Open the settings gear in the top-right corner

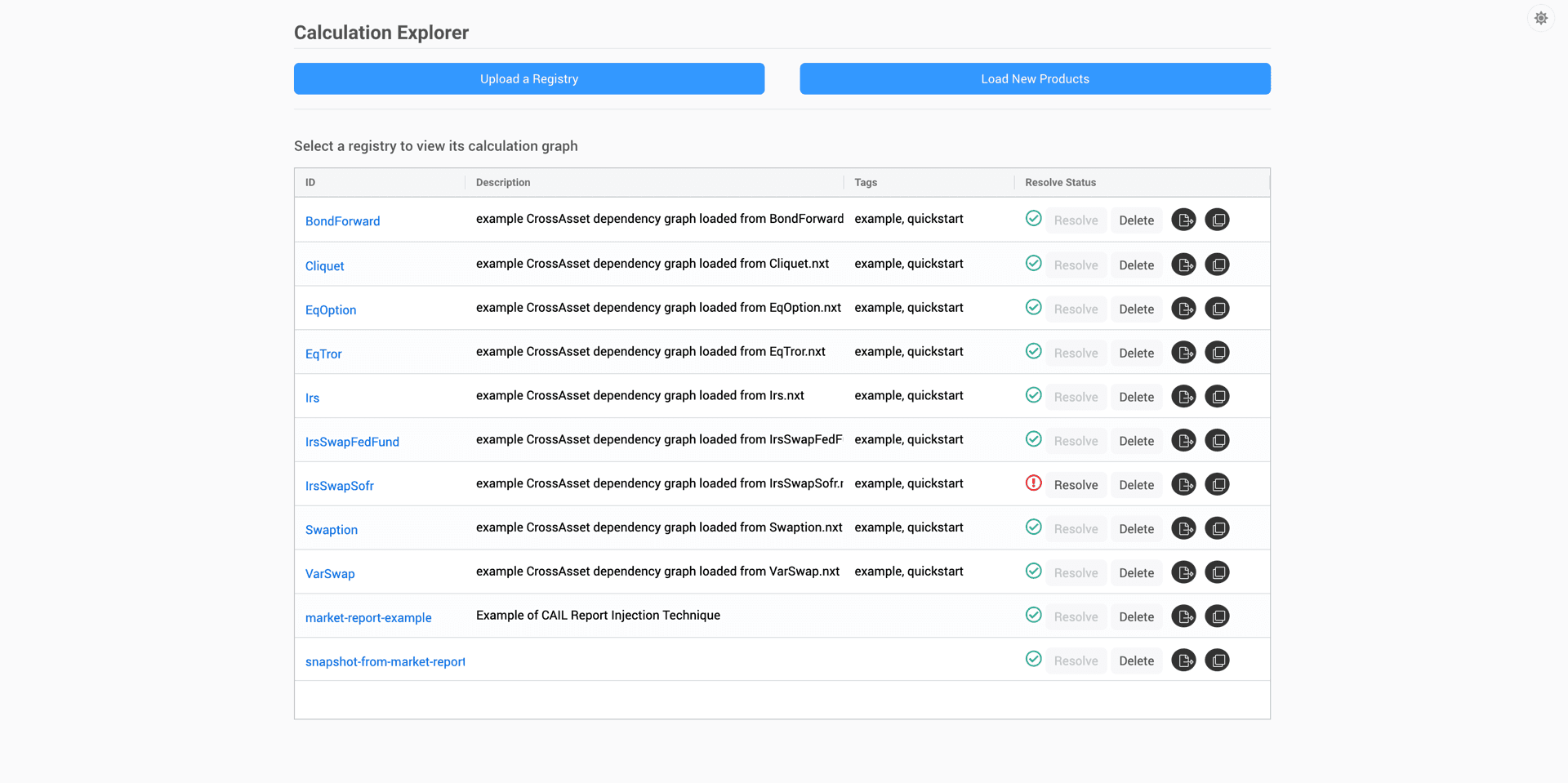[x=1541, y=17]
